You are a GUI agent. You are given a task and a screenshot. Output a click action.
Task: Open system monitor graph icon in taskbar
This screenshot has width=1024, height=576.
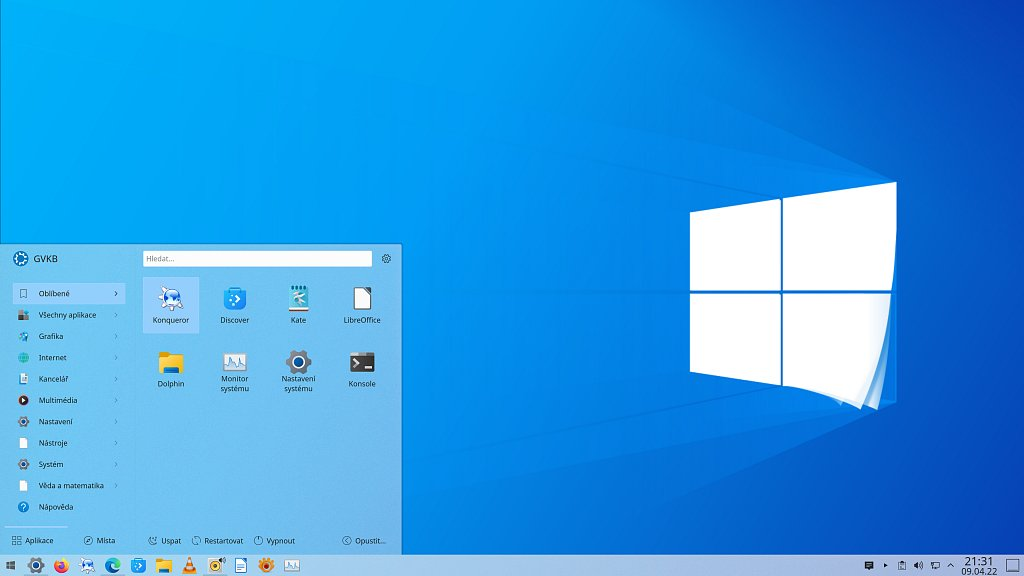tap(292, 566)
